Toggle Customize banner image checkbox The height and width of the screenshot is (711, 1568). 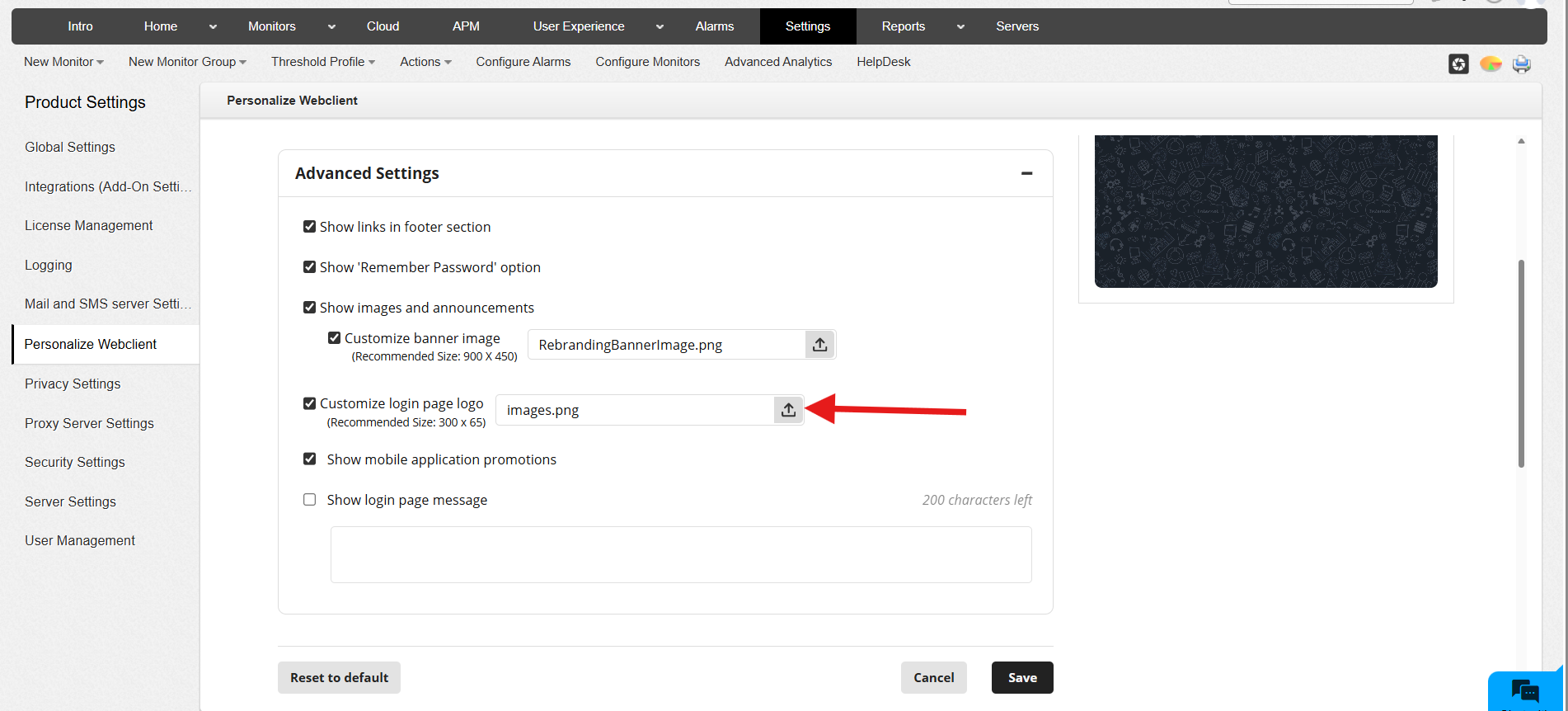pyautogui.click(x=335, y=338)
